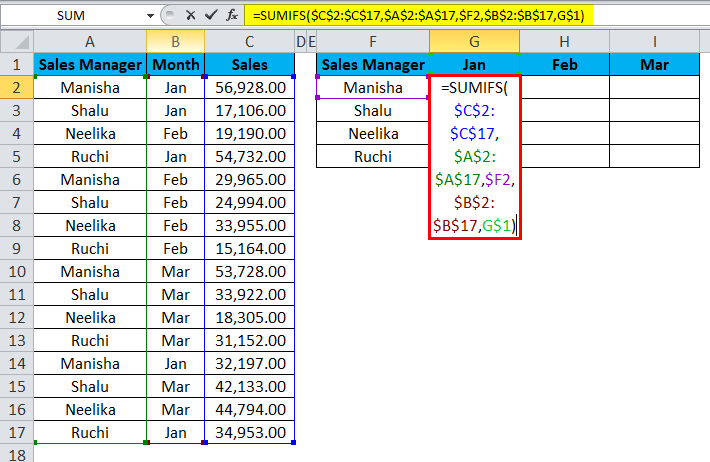Select row 10 header
Screen dimensions: 710x462
point(17,271)
